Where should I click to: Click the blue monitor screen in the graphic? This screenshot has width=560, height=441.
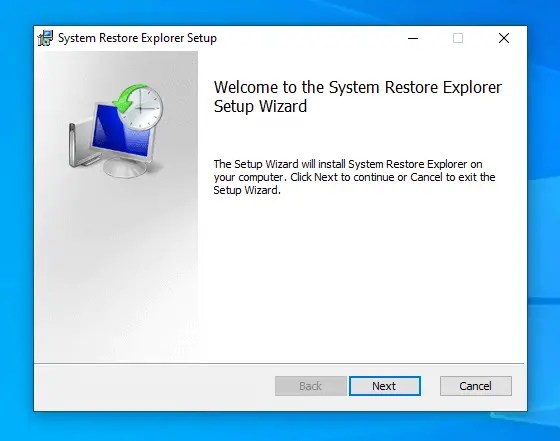[118, 132]
